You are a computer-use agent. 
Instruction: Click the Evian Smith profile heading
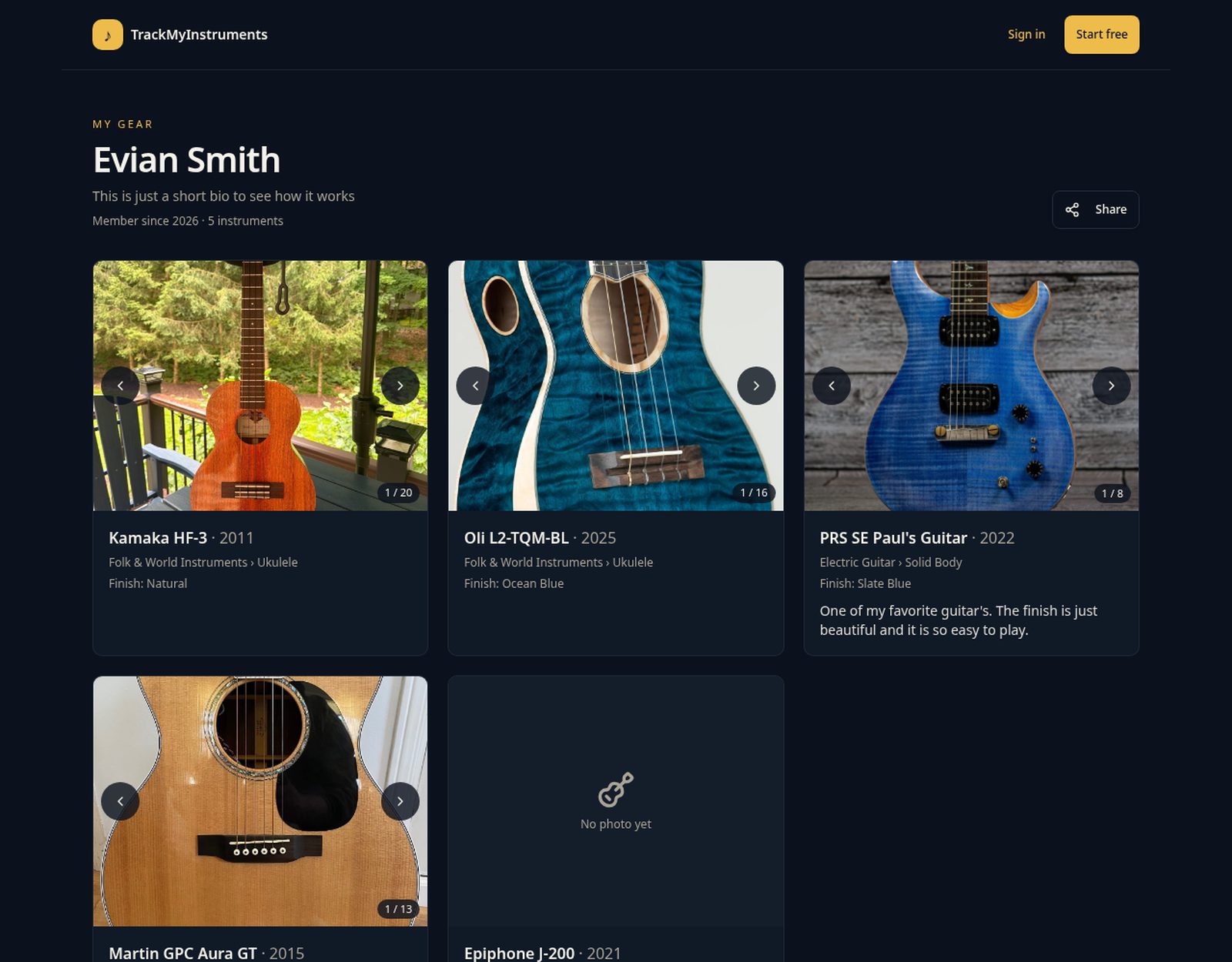[186, 160]
